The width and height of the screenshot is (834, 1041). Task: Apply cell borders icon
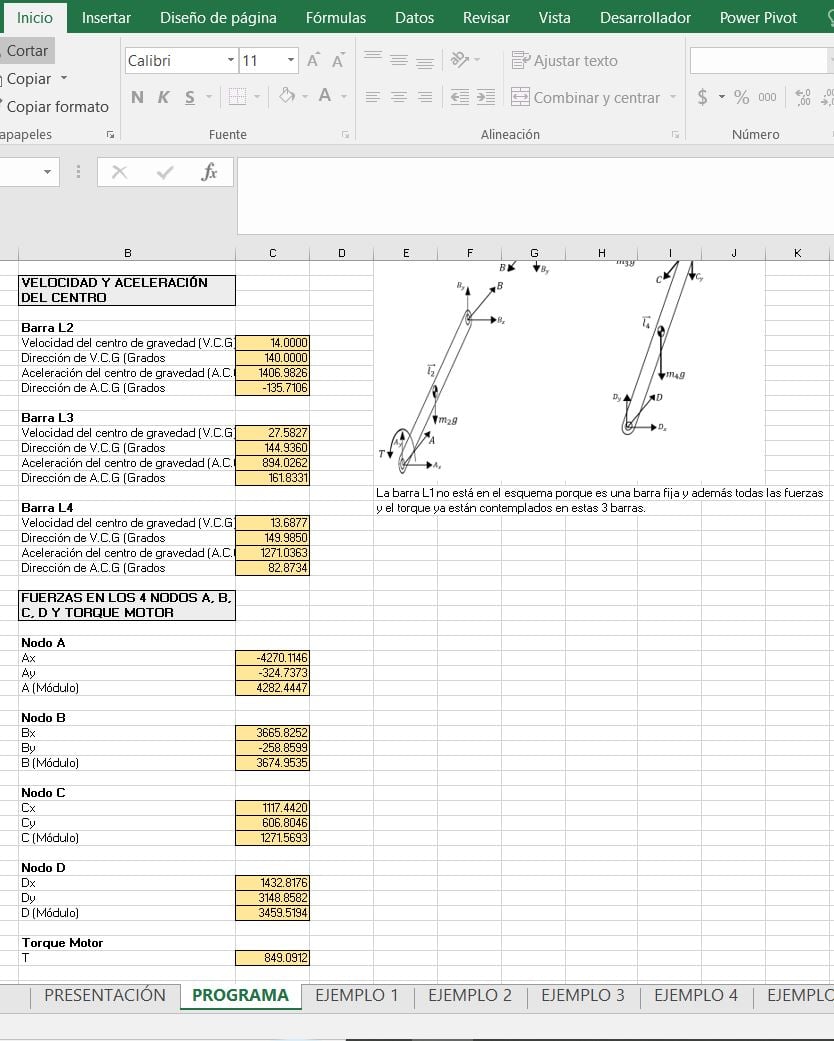237,97
